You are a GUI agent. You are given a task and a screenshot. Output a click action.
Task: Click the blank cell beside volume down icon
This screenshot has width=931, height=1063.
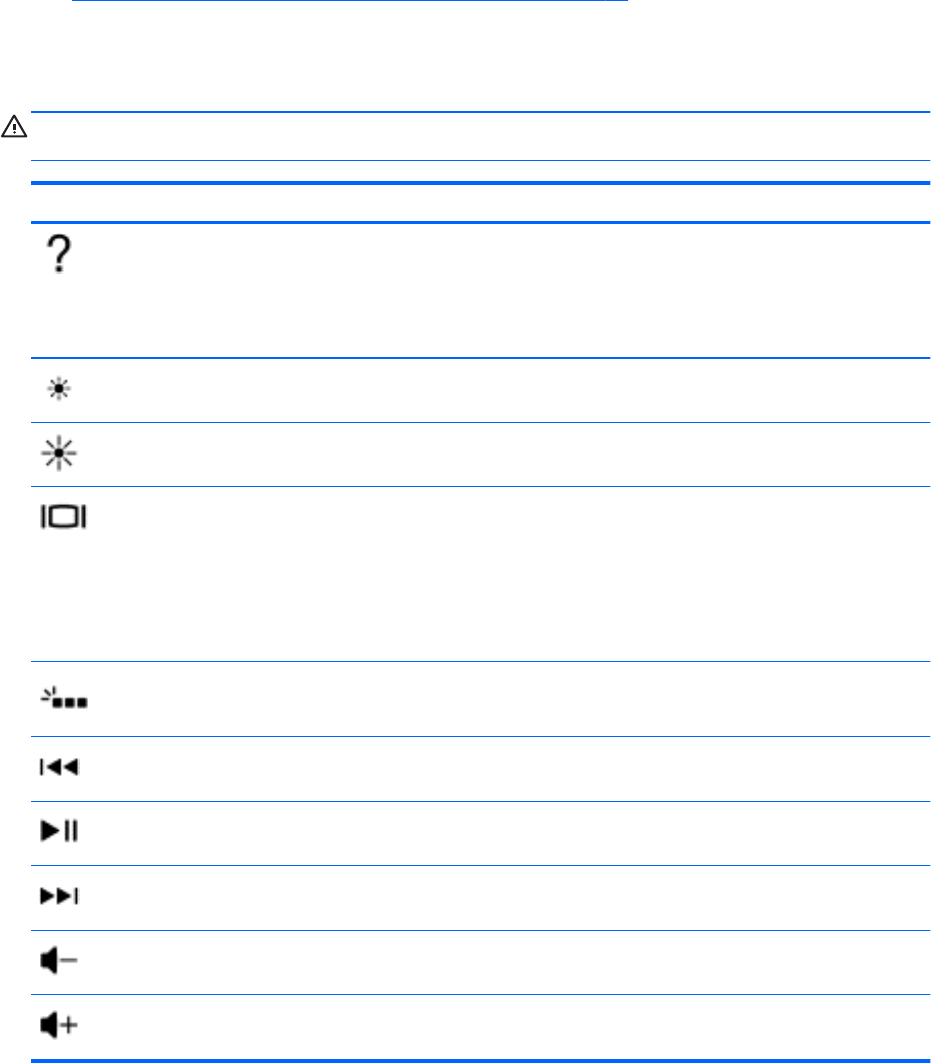click(x=500, y=961)
